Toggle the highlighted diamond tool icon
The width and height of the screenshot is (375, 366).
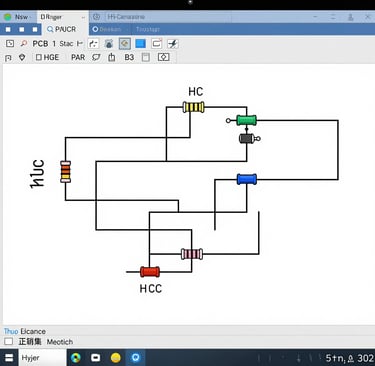coord(125,44)
